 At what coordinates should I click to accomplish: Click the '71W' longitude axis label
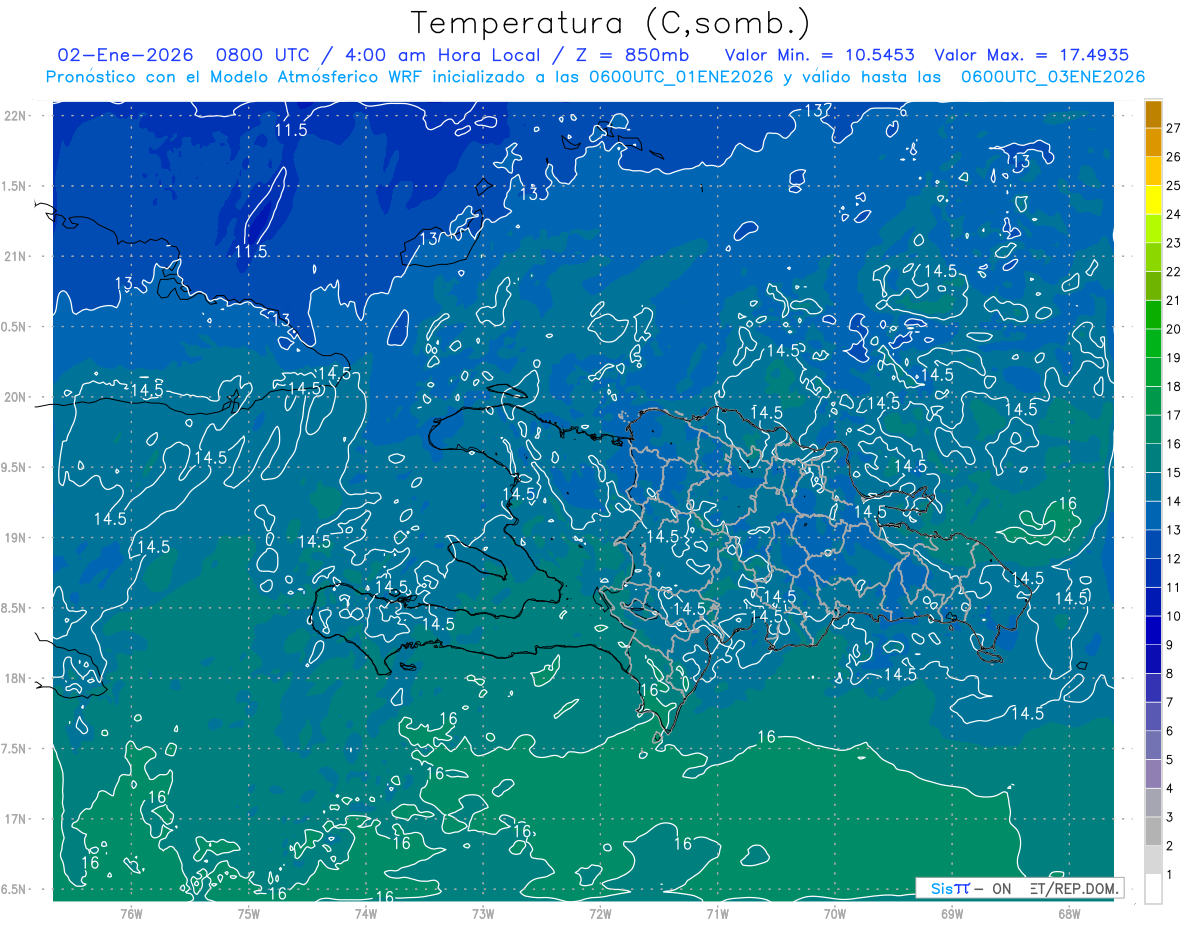tap(717, 913)
